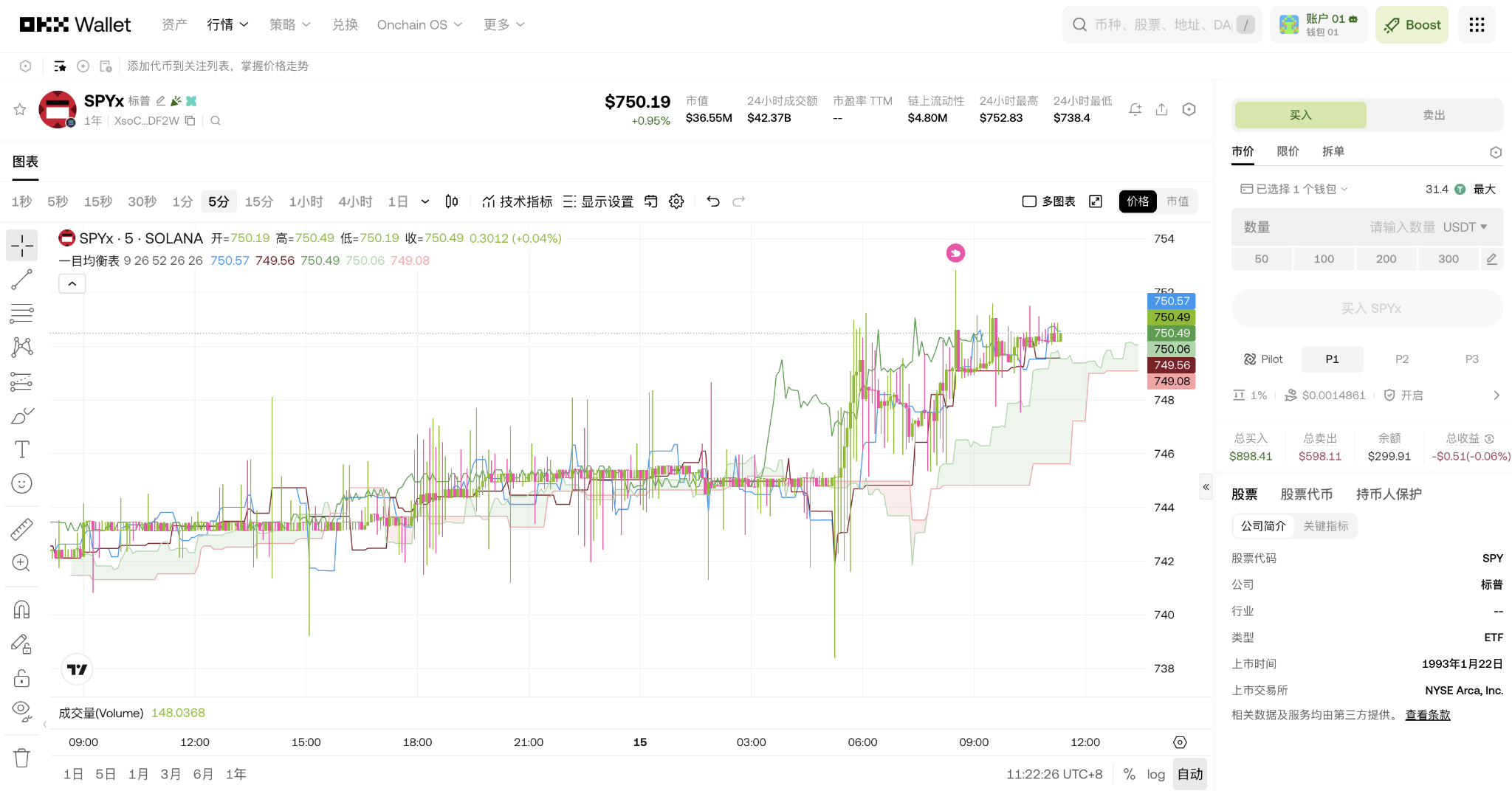Change the USDT currency unit dropdown
This screenshot has height=791, width=1512.
(1465, 227)
